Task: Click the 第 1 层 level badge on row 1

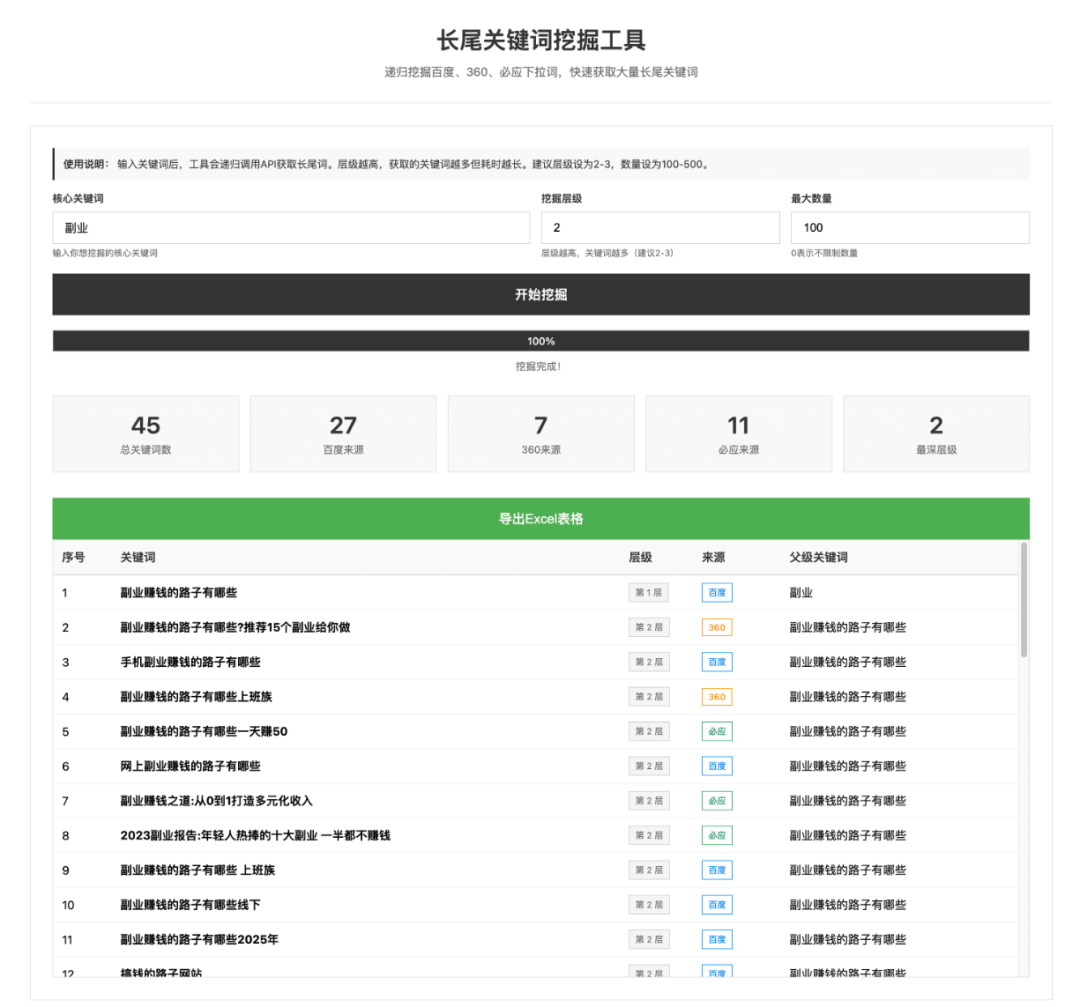Action: 649,592
